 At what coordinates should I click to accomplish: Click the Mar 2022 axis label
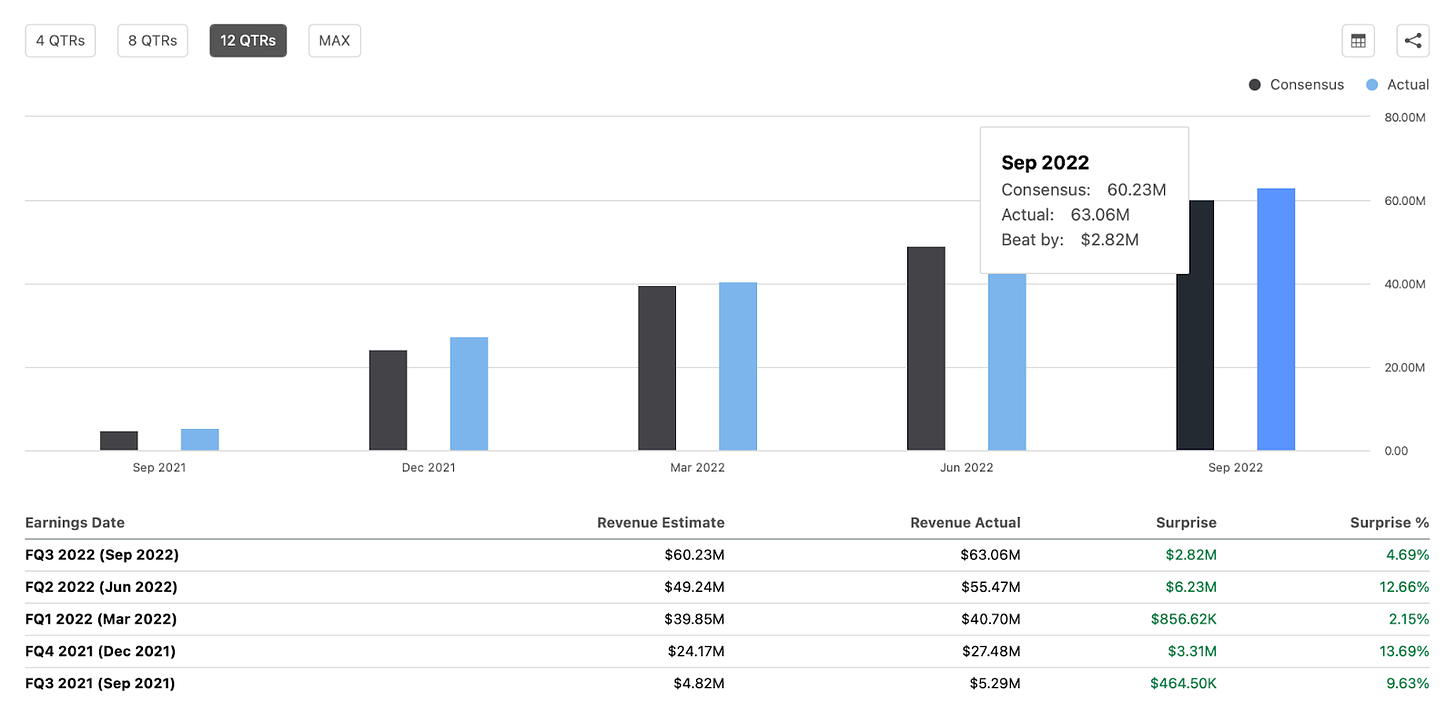click(697, 468)
